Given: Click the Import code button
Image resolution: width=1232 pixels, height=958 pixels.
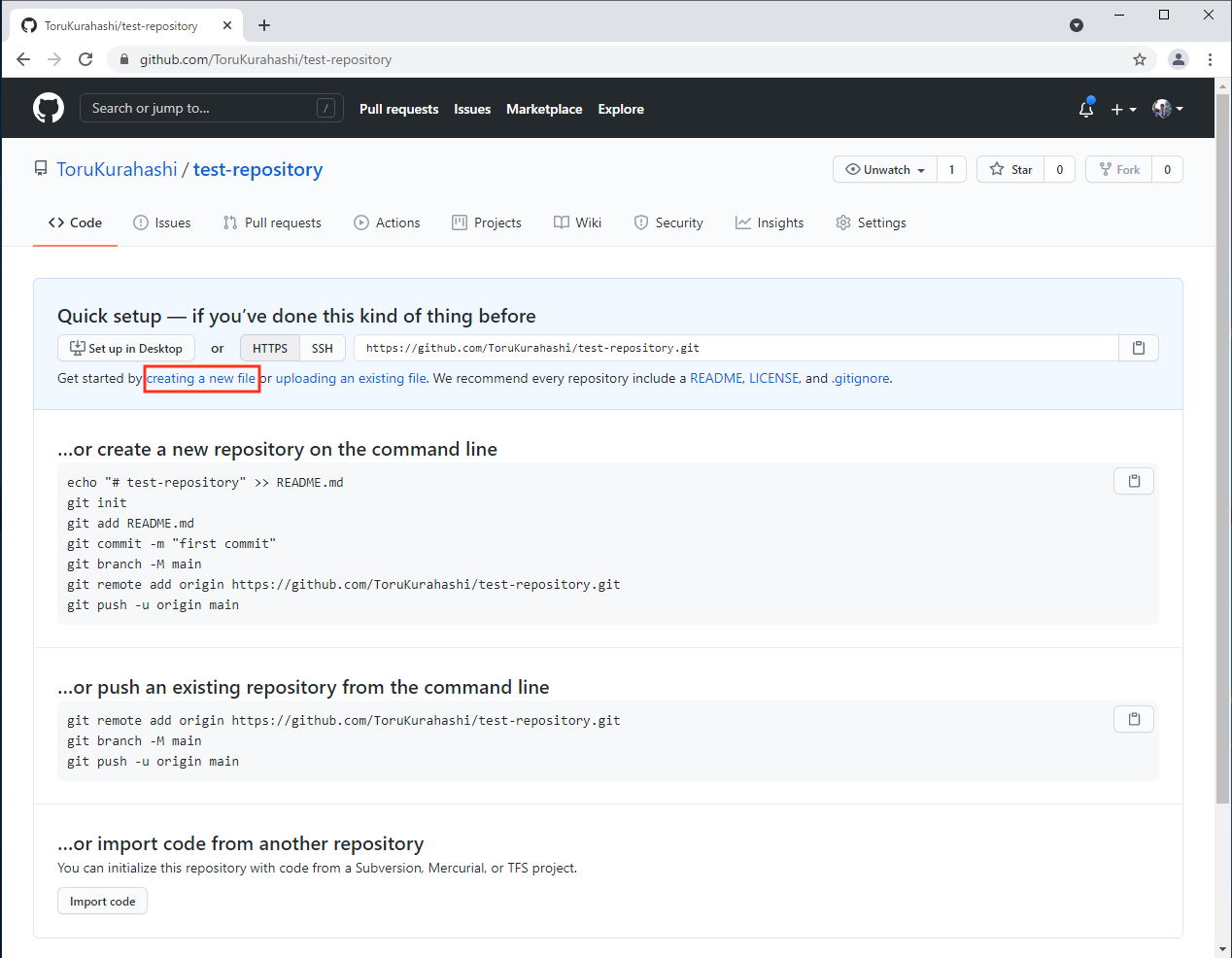Looking at the screenshot, I should (103, 901).
